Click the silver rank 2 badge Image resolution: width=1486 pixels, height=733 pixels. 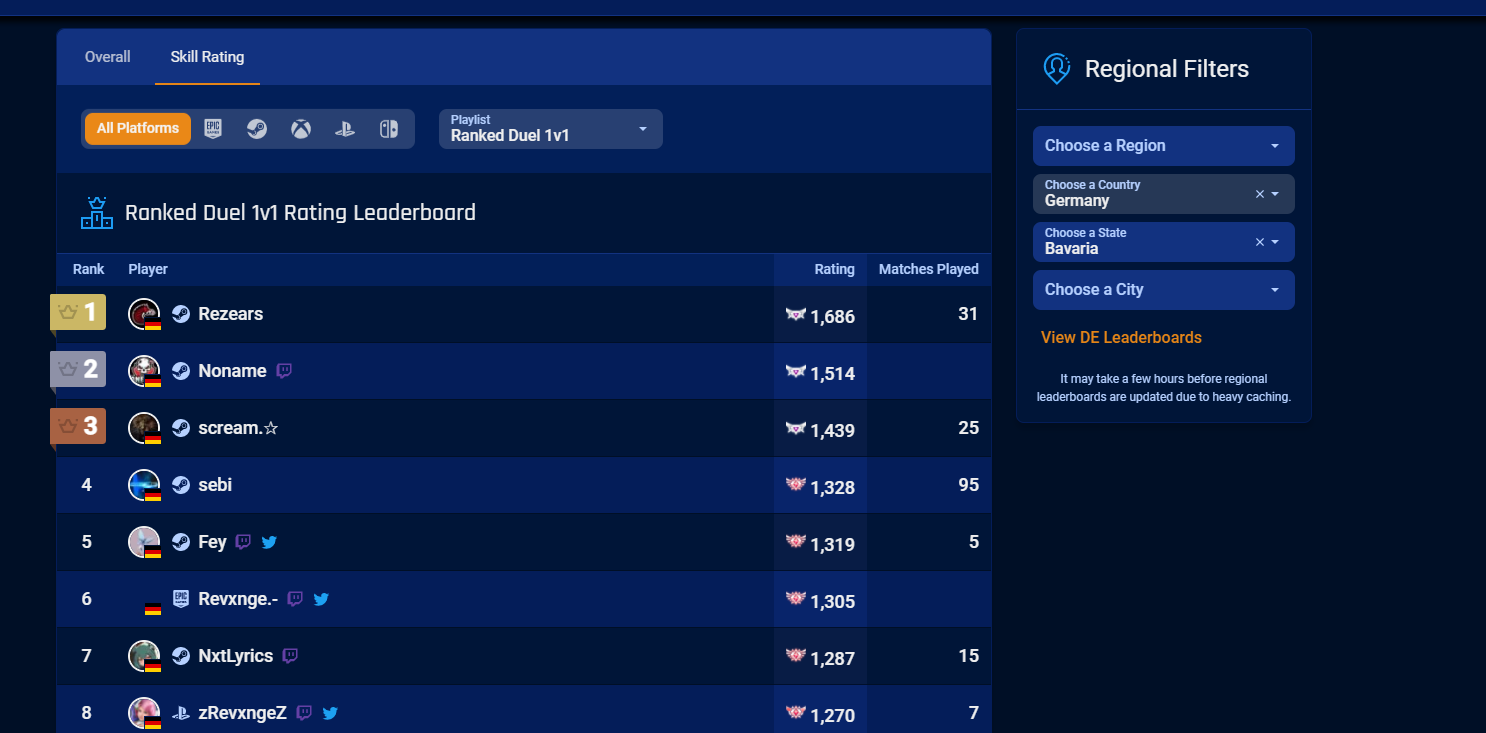(78, 369)
